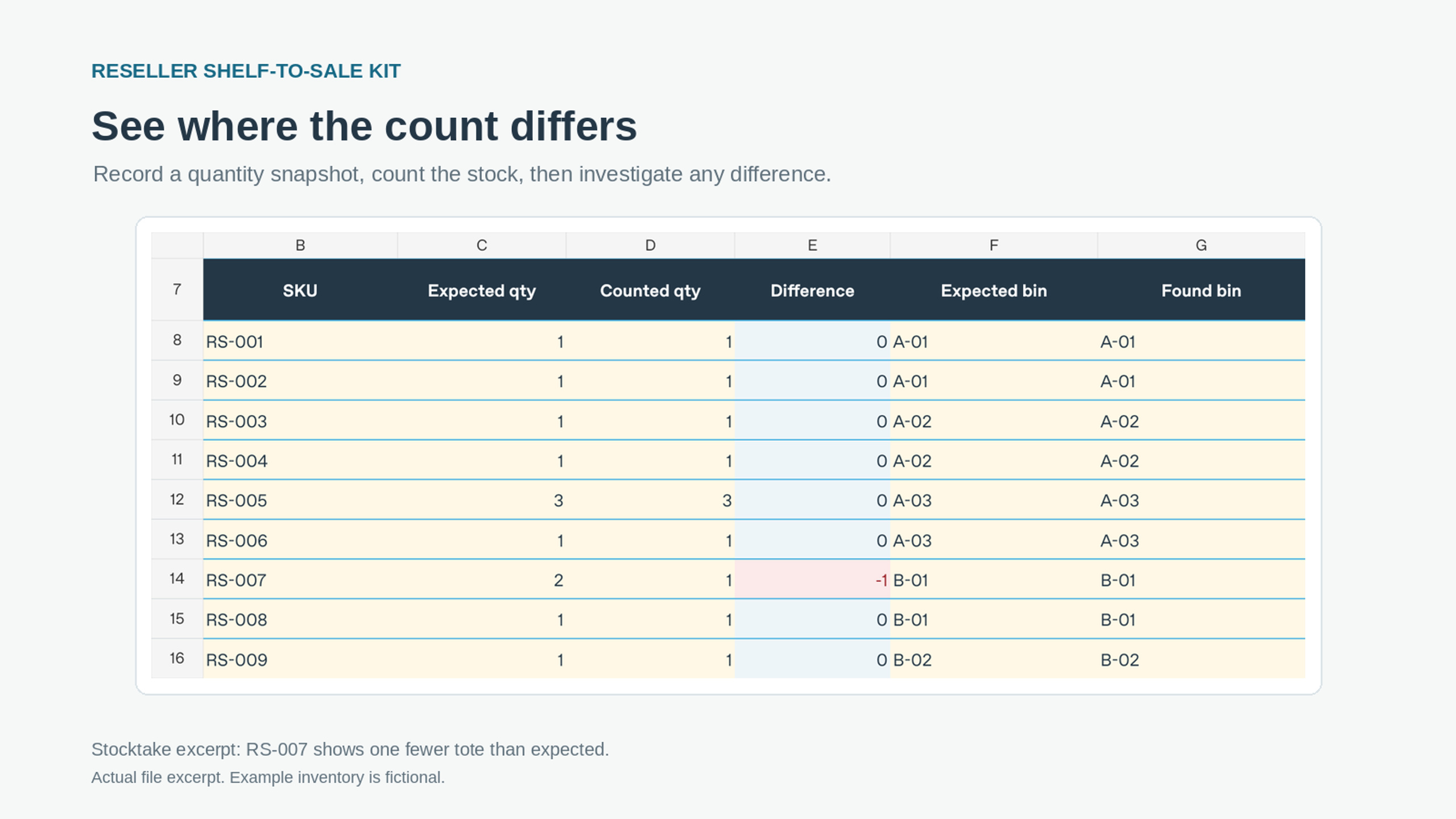Select column G header
The image size is (1456, 819).
tap(1201, 245)
